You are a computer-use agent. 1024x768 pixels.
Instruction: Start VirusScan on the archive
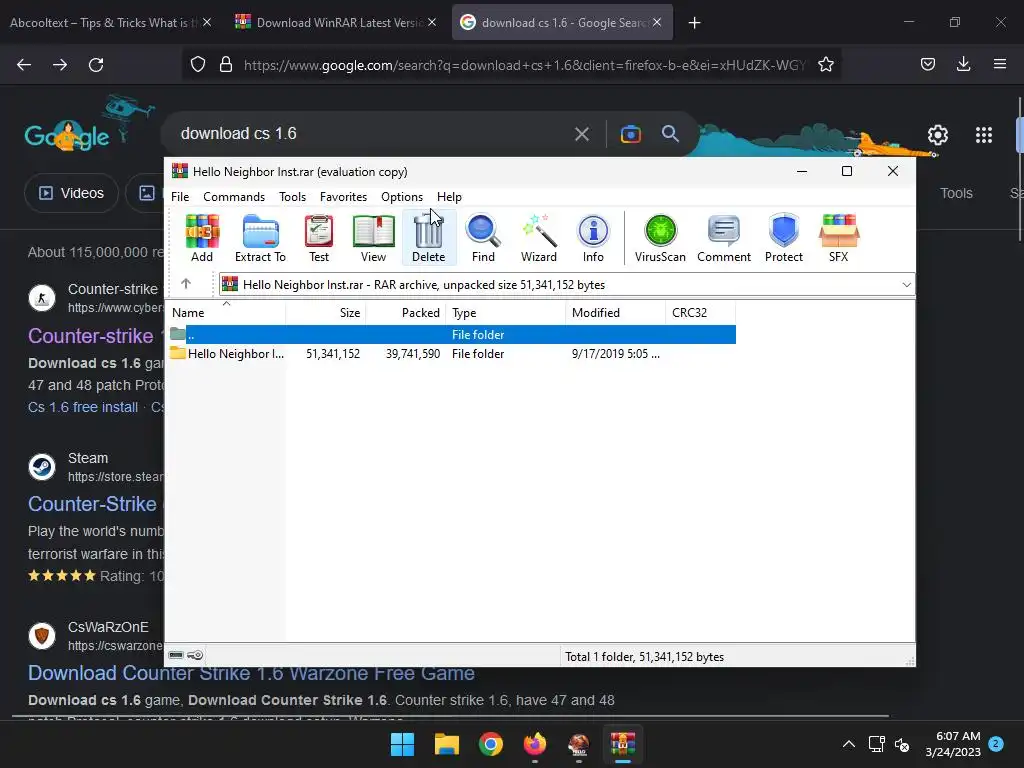660,238
